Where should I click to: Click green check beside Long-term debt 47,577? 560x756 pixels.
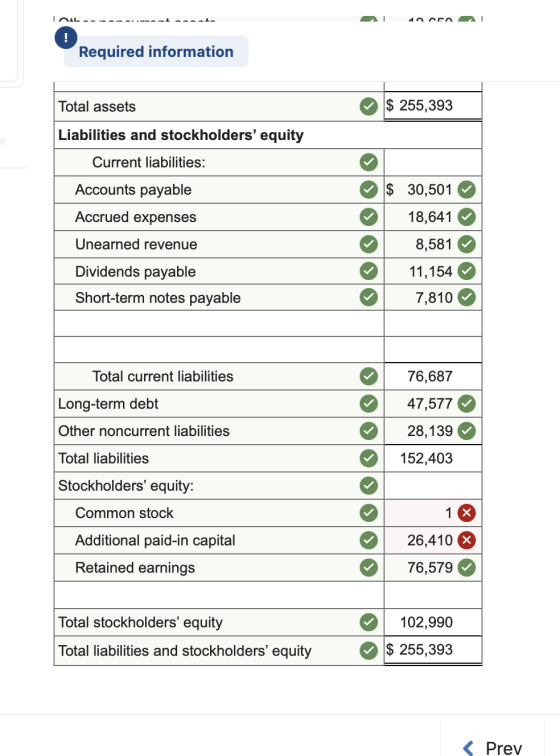(x=466, y=403)
